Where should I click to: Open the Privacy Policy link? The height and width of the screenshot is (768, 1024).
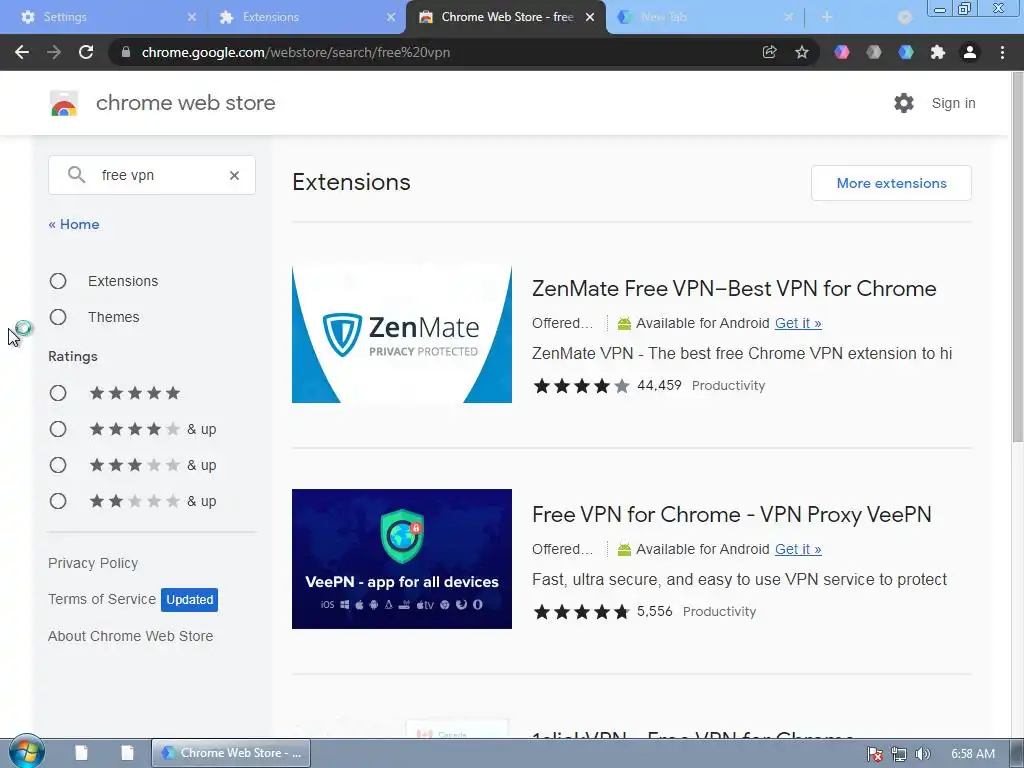[x=93, y=563]
